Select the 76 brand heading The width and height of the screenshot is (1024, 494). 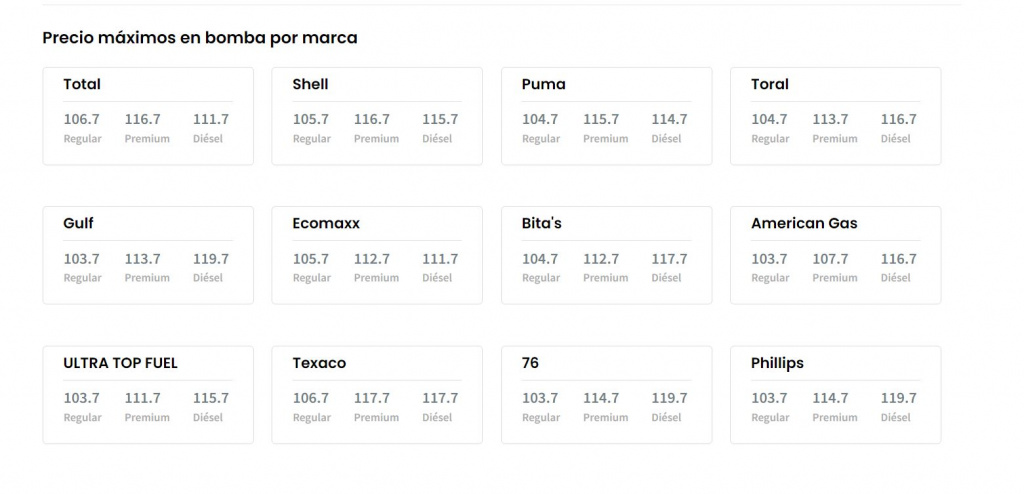[530, 363]
